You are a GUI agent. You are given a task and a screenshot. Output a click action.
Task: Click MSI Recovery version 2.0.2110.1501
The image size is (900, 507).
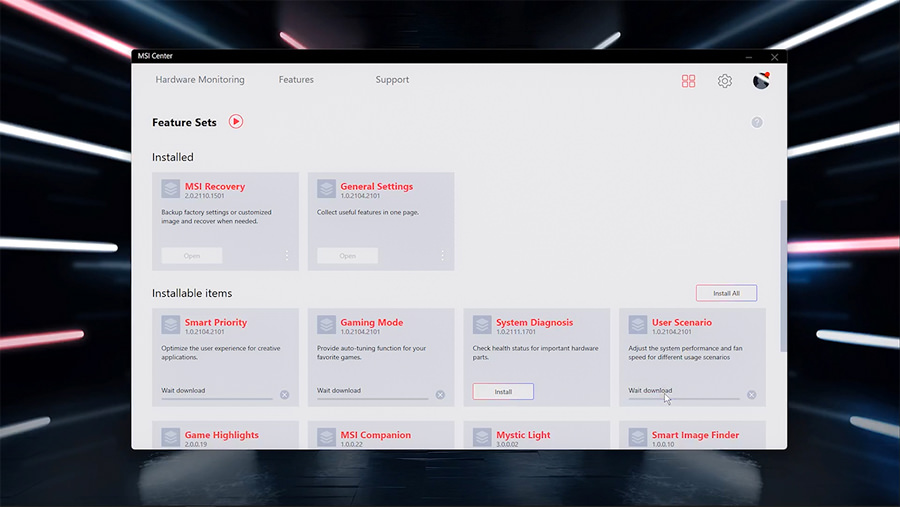click(204, 196)
